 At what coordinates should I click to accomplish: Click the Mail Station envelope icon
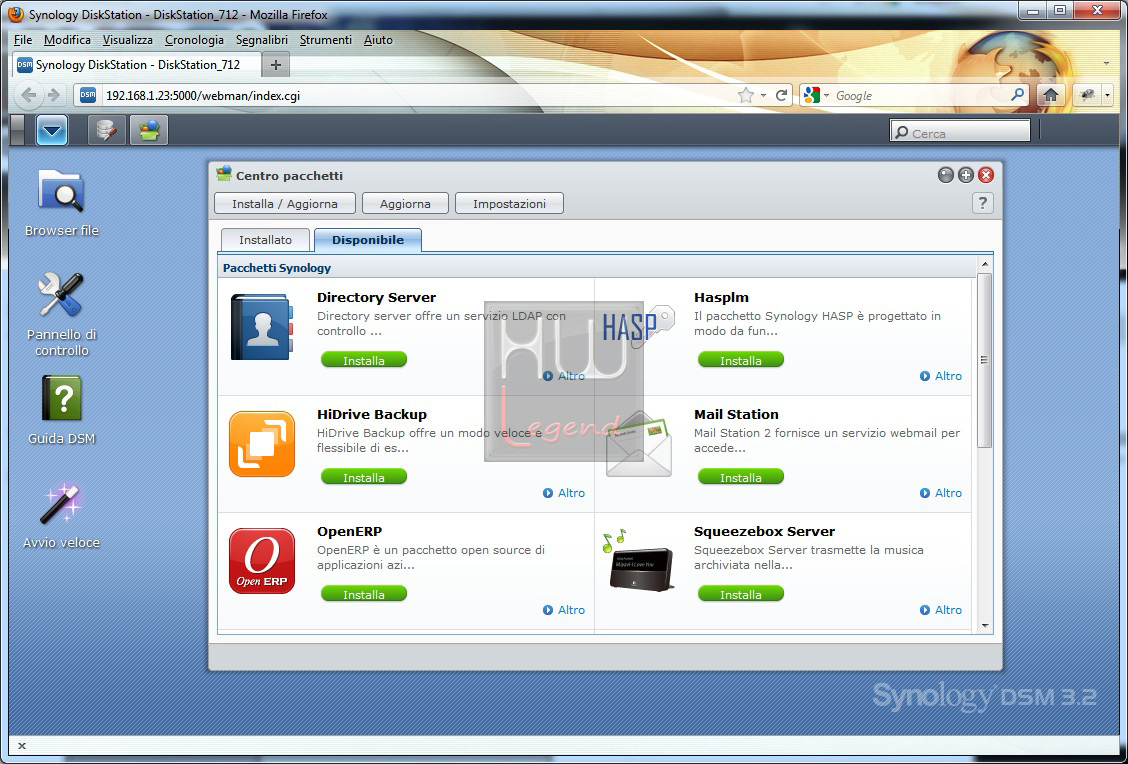click(x=639, y=444)
